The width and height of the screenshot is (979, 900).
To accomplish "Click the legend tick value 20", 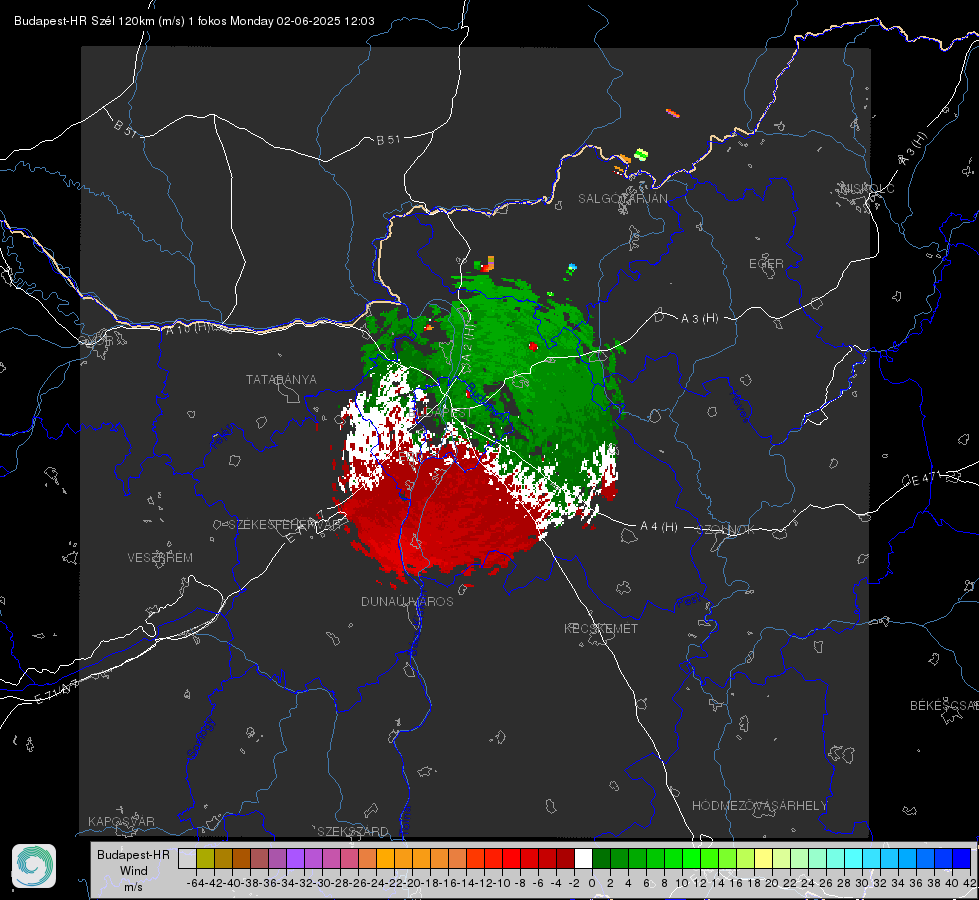I will click(x=772, y=883).
